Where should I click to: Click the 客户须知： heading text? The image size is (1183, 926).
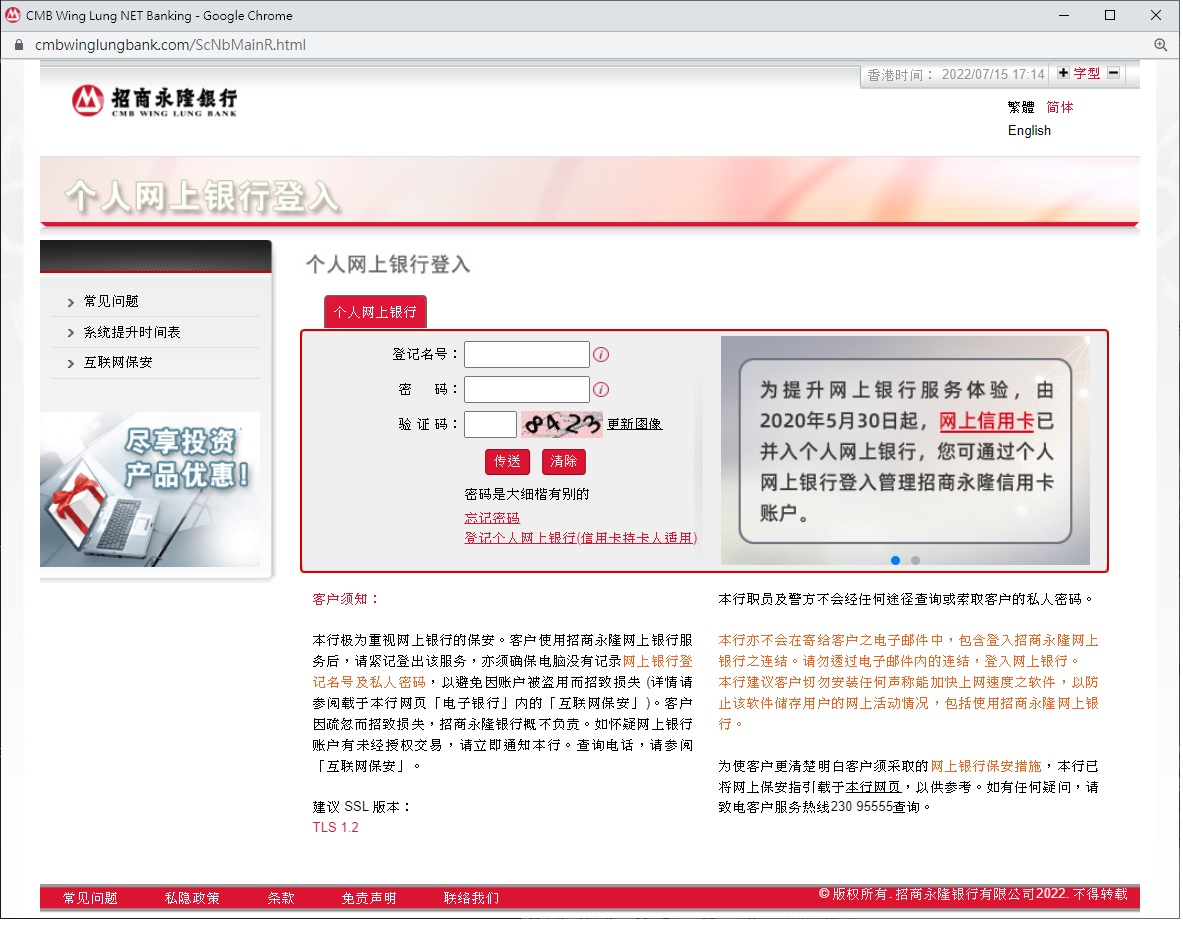pos(346,599)
